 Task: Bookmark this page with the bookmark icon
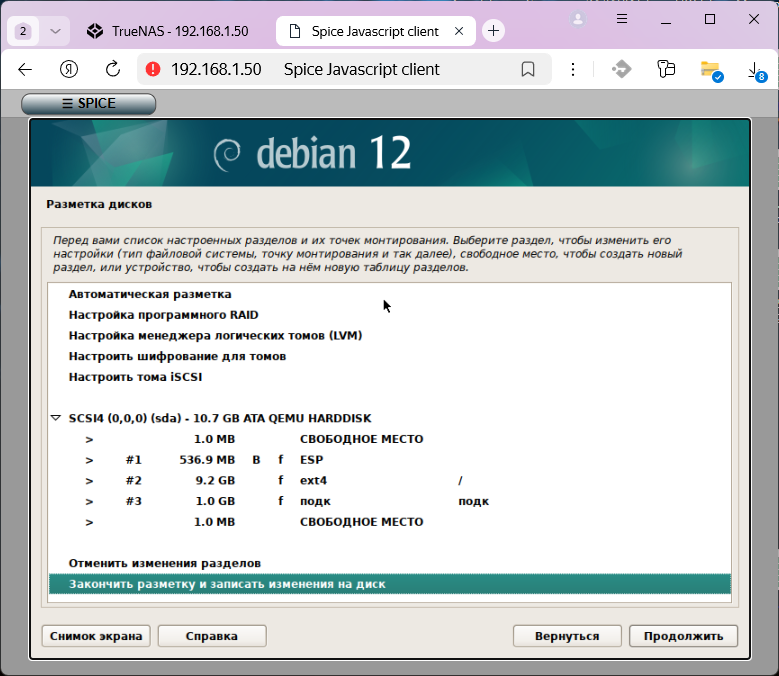tap(528, 70)
